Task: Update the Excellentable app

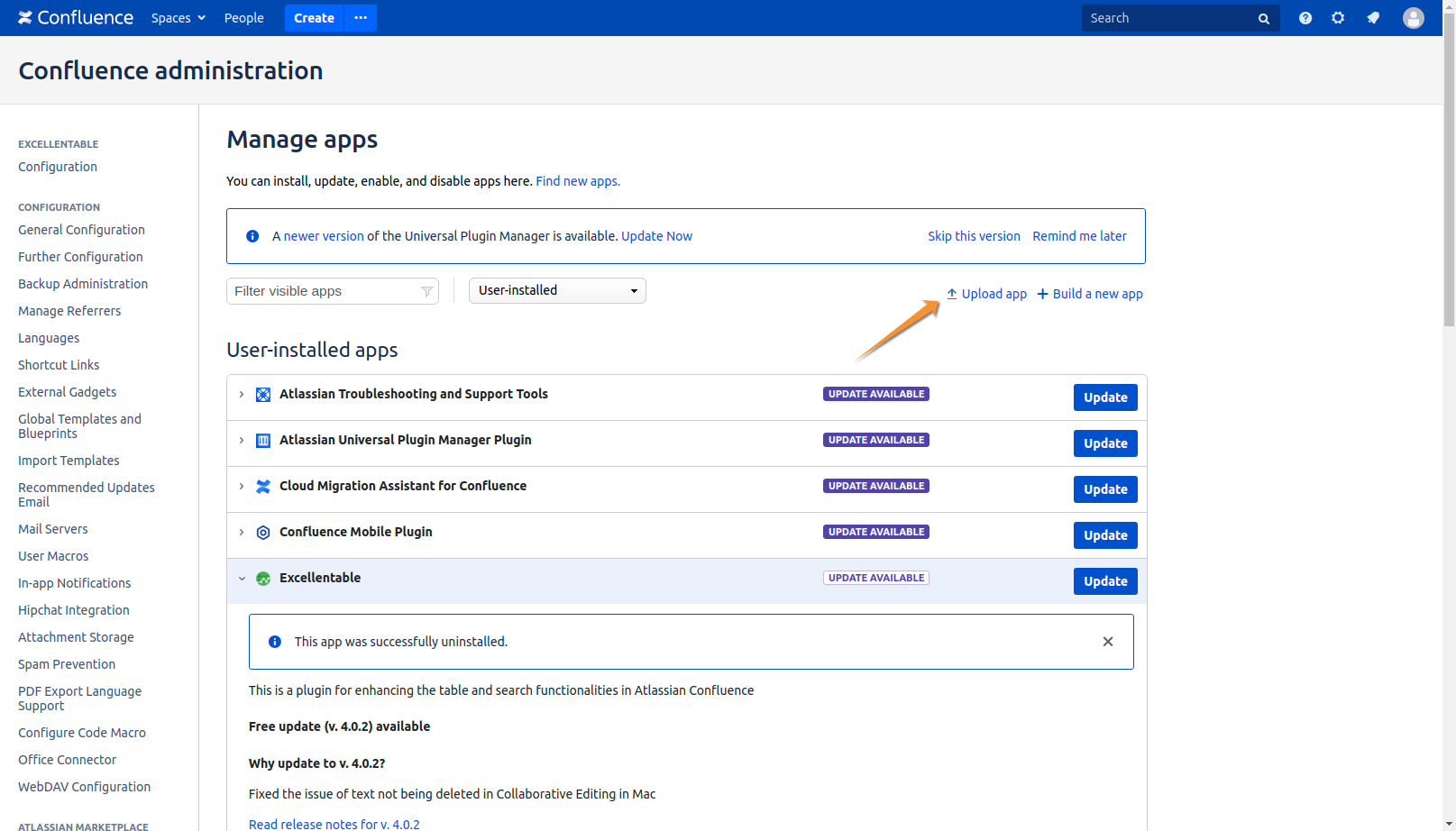Action: tap(1105, 581)
